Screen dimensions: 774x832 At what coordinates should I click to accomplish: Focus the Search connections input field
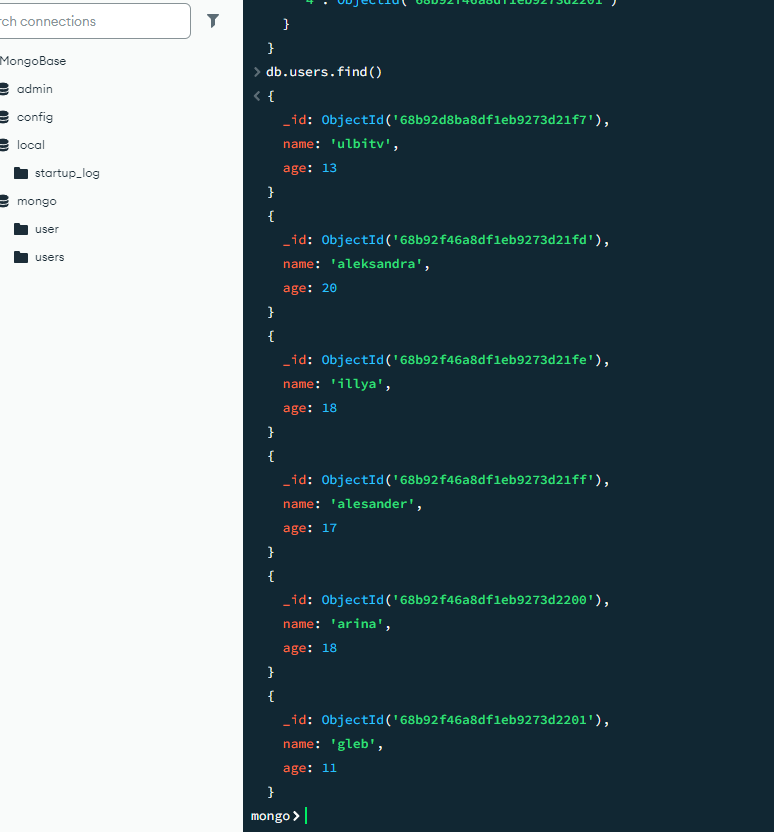click(95, 21)
